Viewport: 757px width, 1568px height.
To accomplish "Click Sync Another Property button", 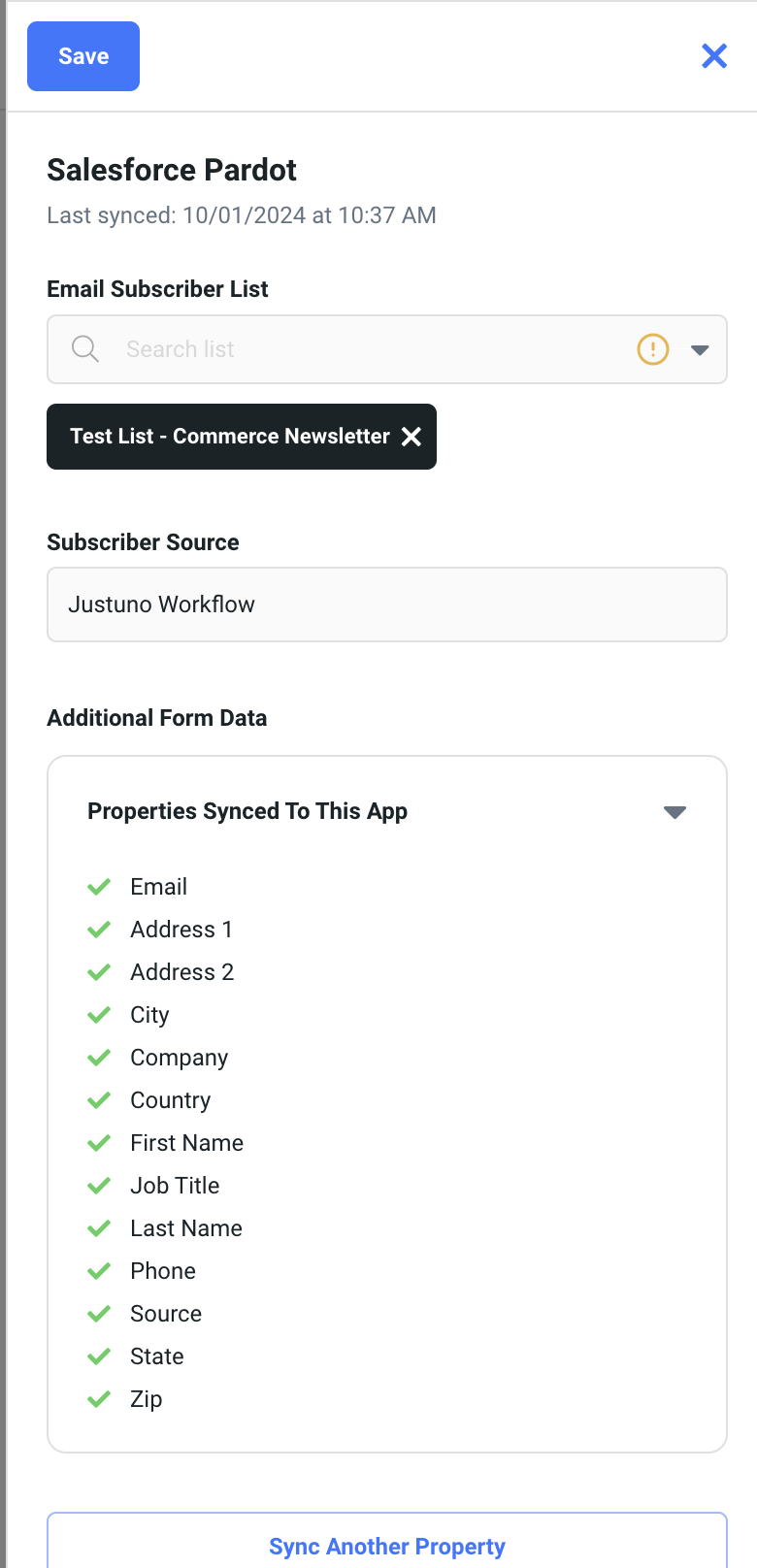I will 387,1546.
